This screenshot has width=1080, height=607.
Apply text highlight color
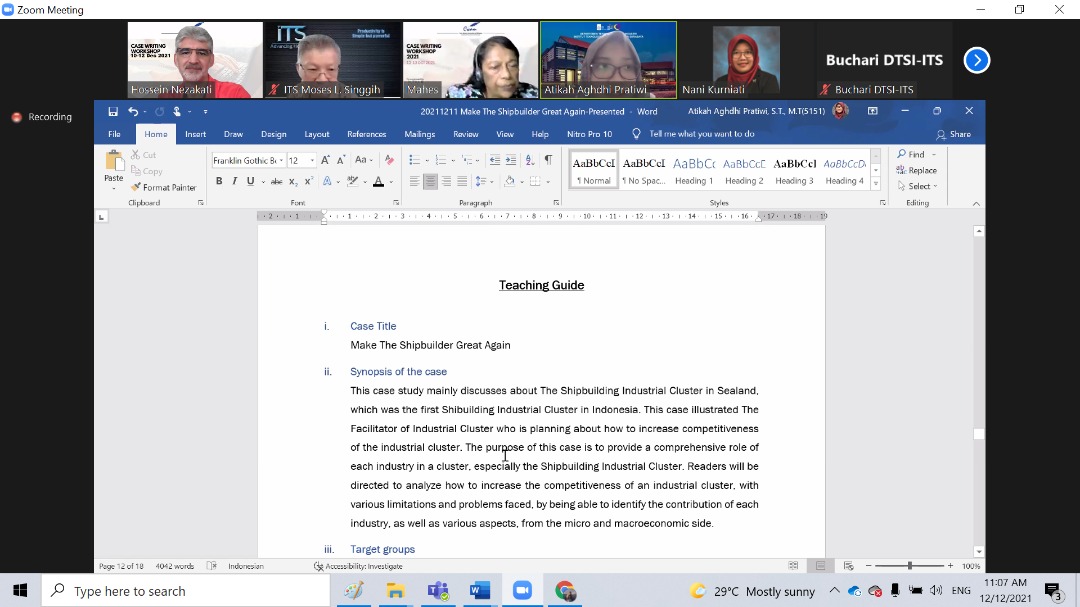tap(353, 181)
